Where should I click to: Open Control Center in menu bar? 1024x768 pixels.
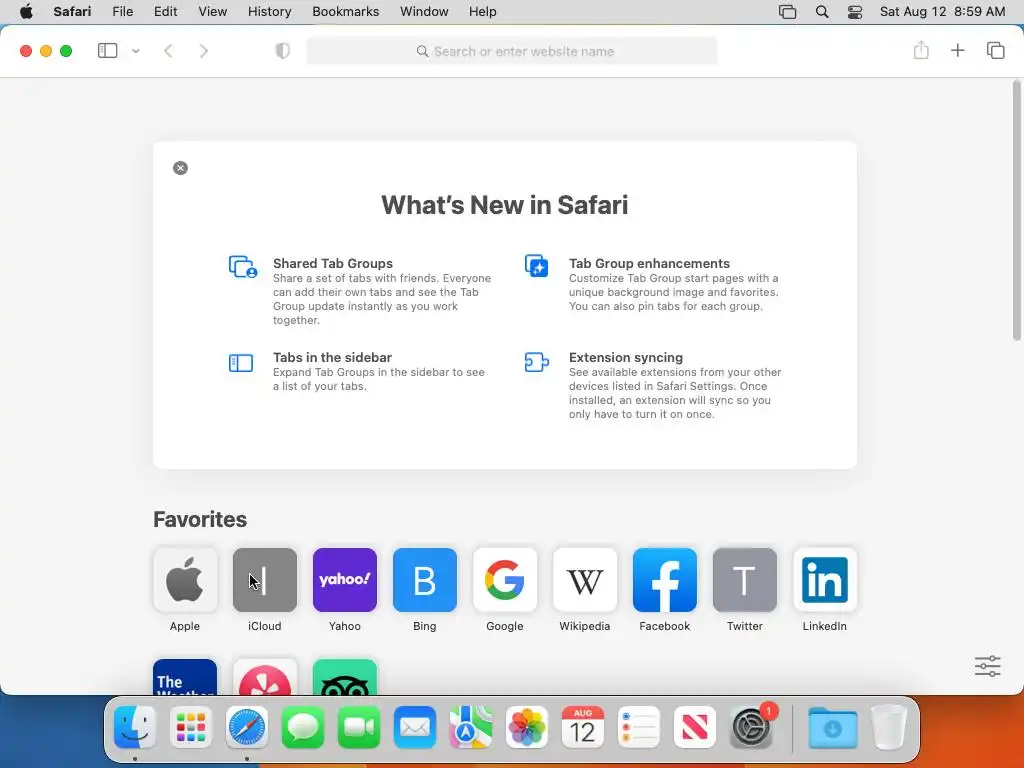coord(855,12)
